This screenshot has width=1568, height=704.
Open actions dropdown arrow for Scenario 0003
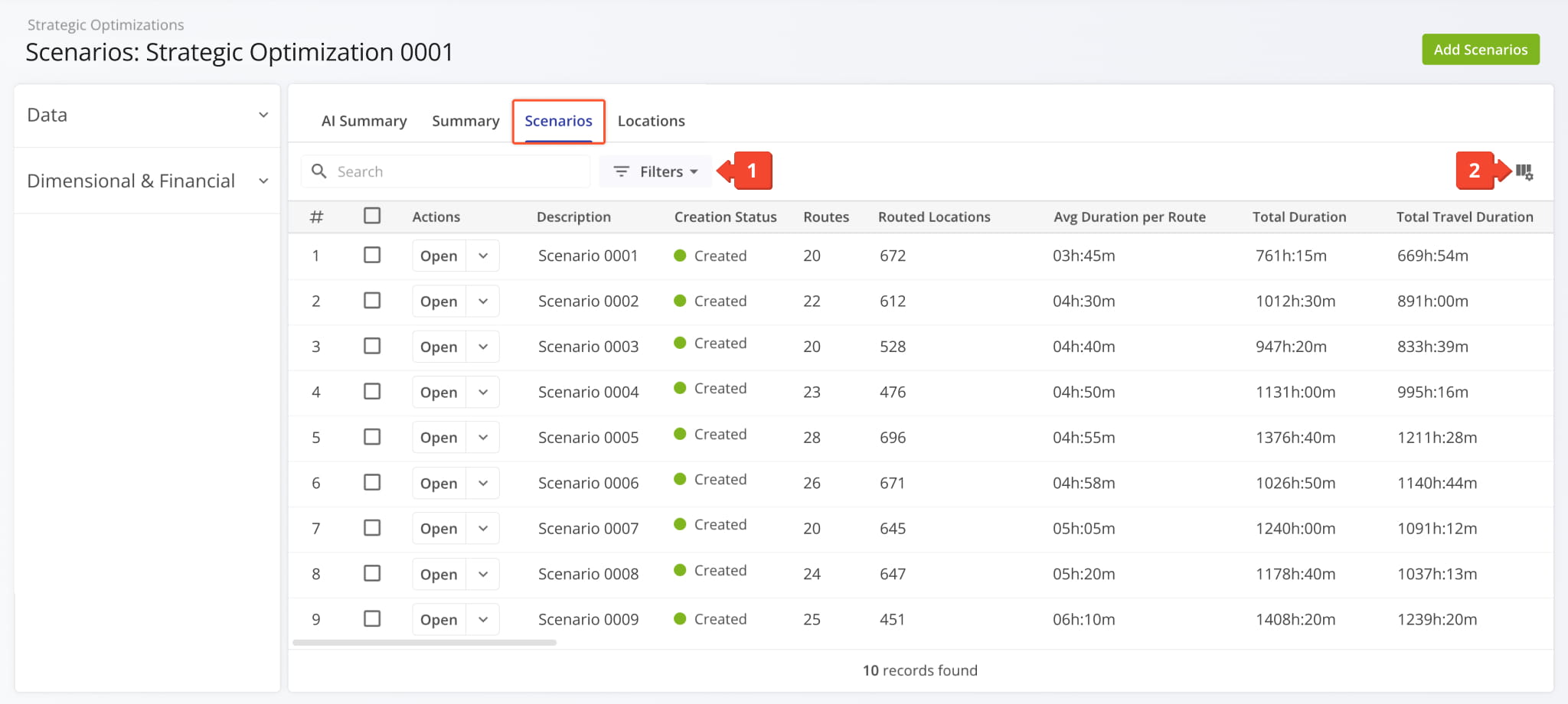point(483,347)
